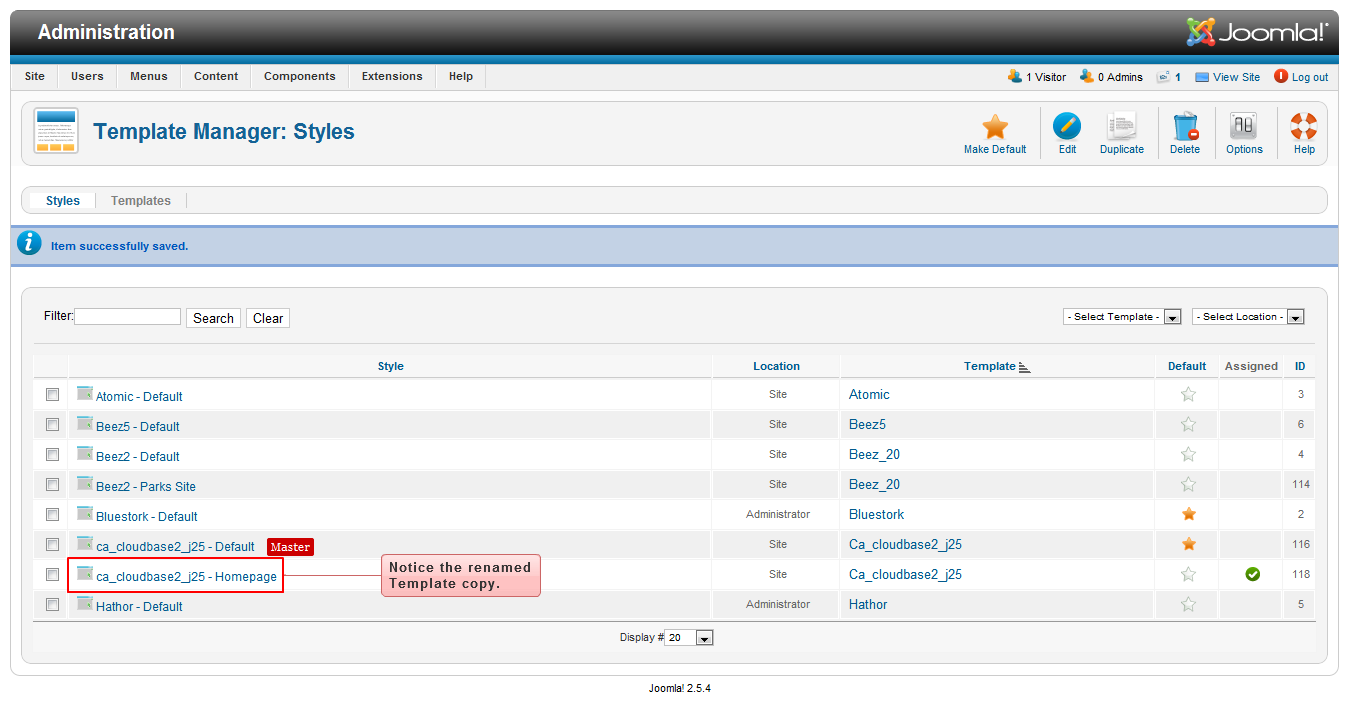This screenshot has height=707, width=1349.
Task: Click the Hathor template name link
Action: pos(868,604)
